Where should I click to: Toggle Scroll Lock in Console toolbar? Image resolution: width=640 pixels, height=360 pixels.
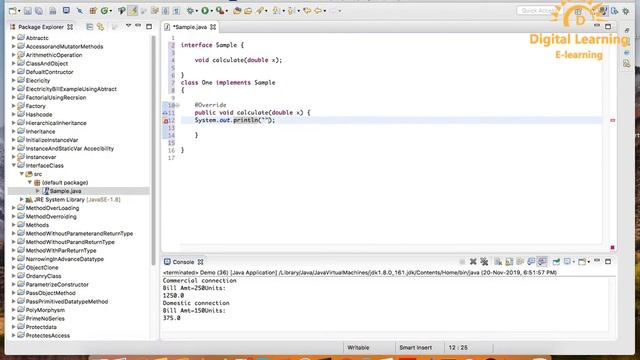point(509,262)
